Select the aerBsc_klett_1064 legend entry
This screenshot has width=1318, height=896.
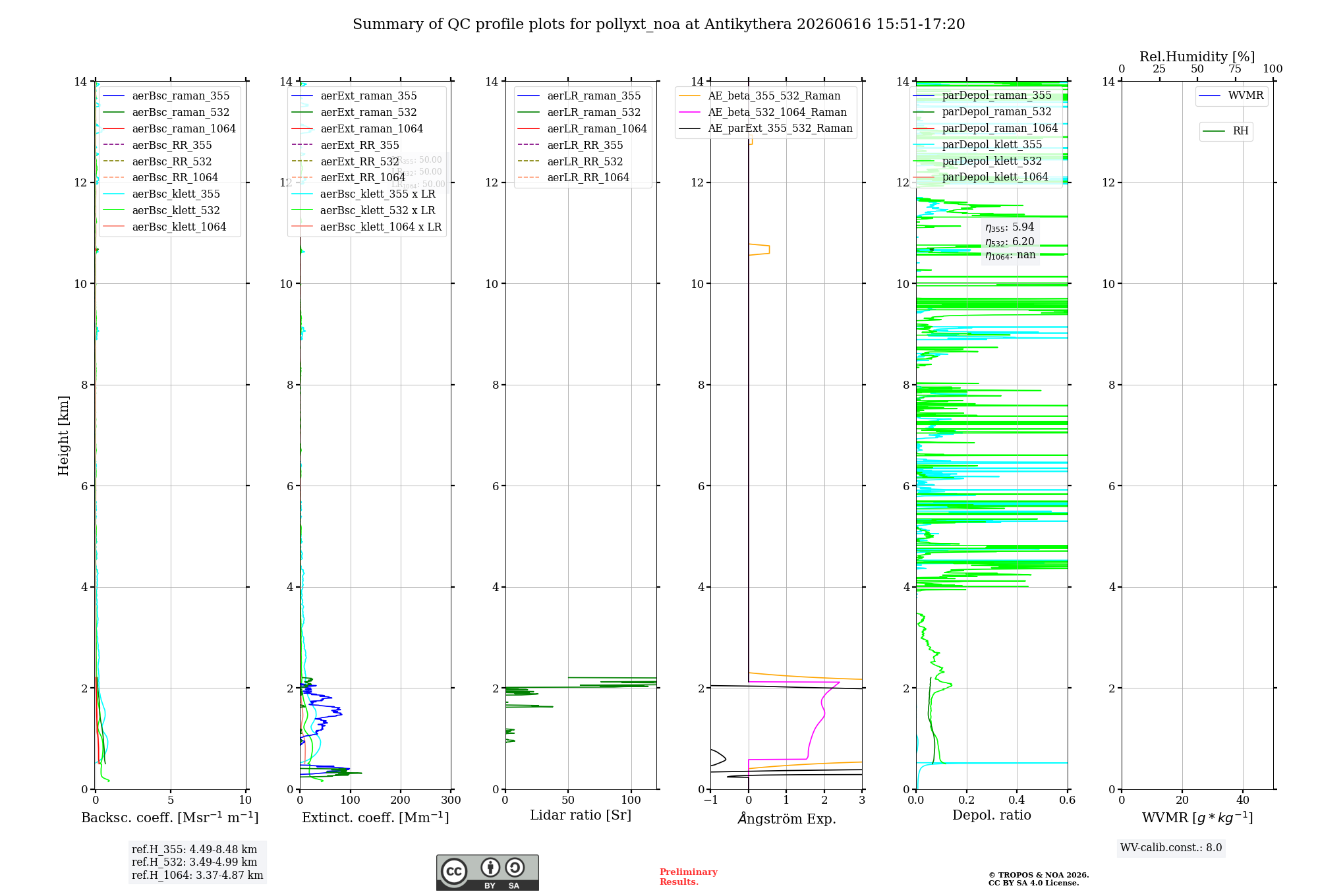pos(165,227)
